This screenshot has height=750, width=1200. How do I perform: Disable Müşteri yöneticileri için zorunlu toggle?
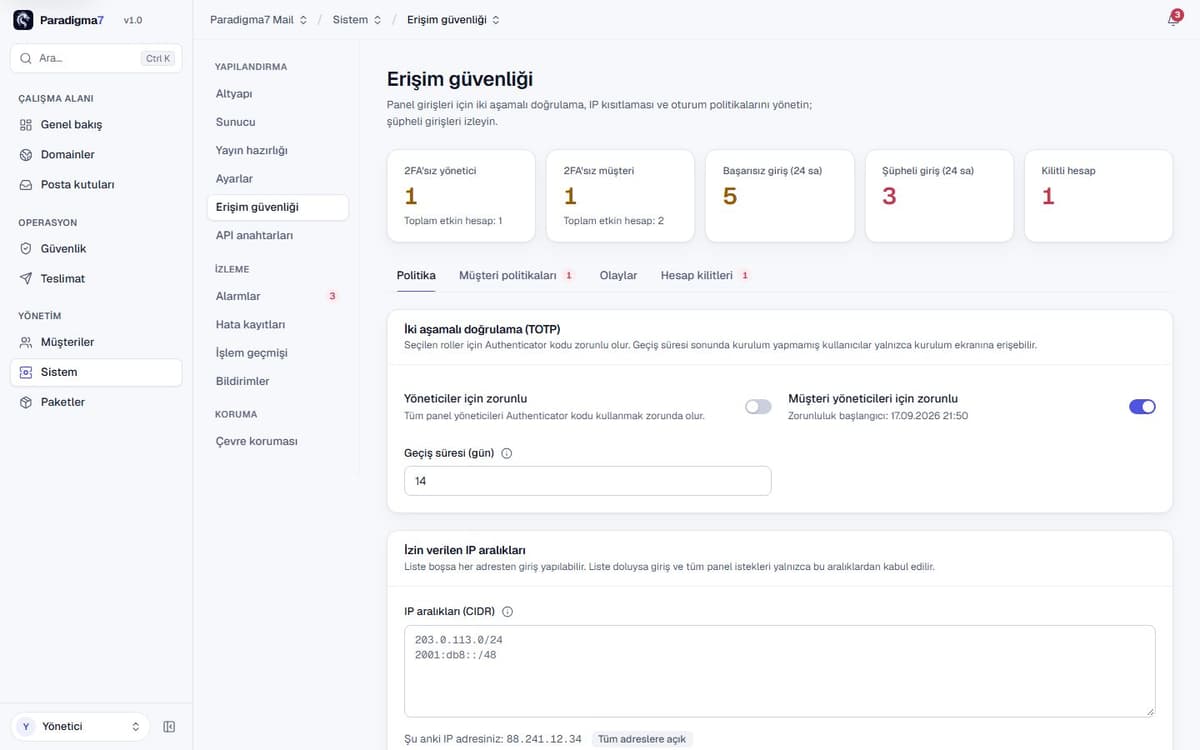(x=1142, y=407)
